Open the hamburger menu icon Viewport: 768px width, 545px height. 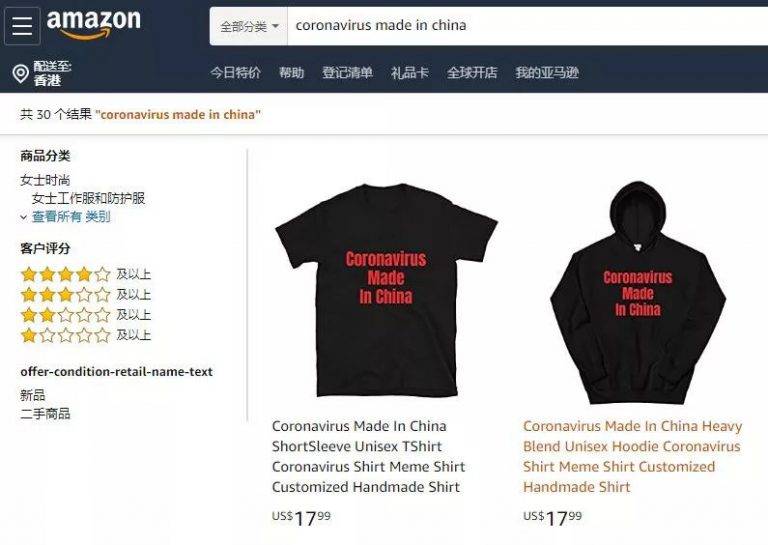coord(22,26)
